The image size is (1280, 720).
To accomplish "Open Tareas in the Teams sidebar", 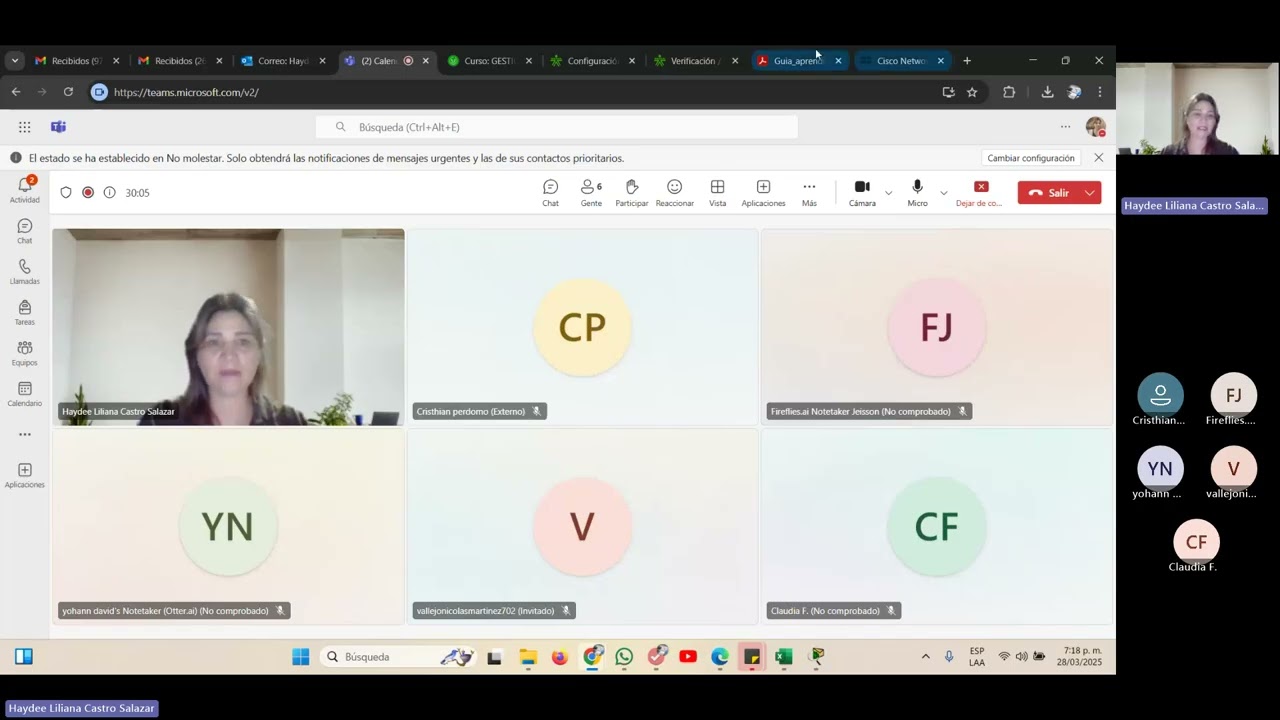I will [x=25, y=313].
